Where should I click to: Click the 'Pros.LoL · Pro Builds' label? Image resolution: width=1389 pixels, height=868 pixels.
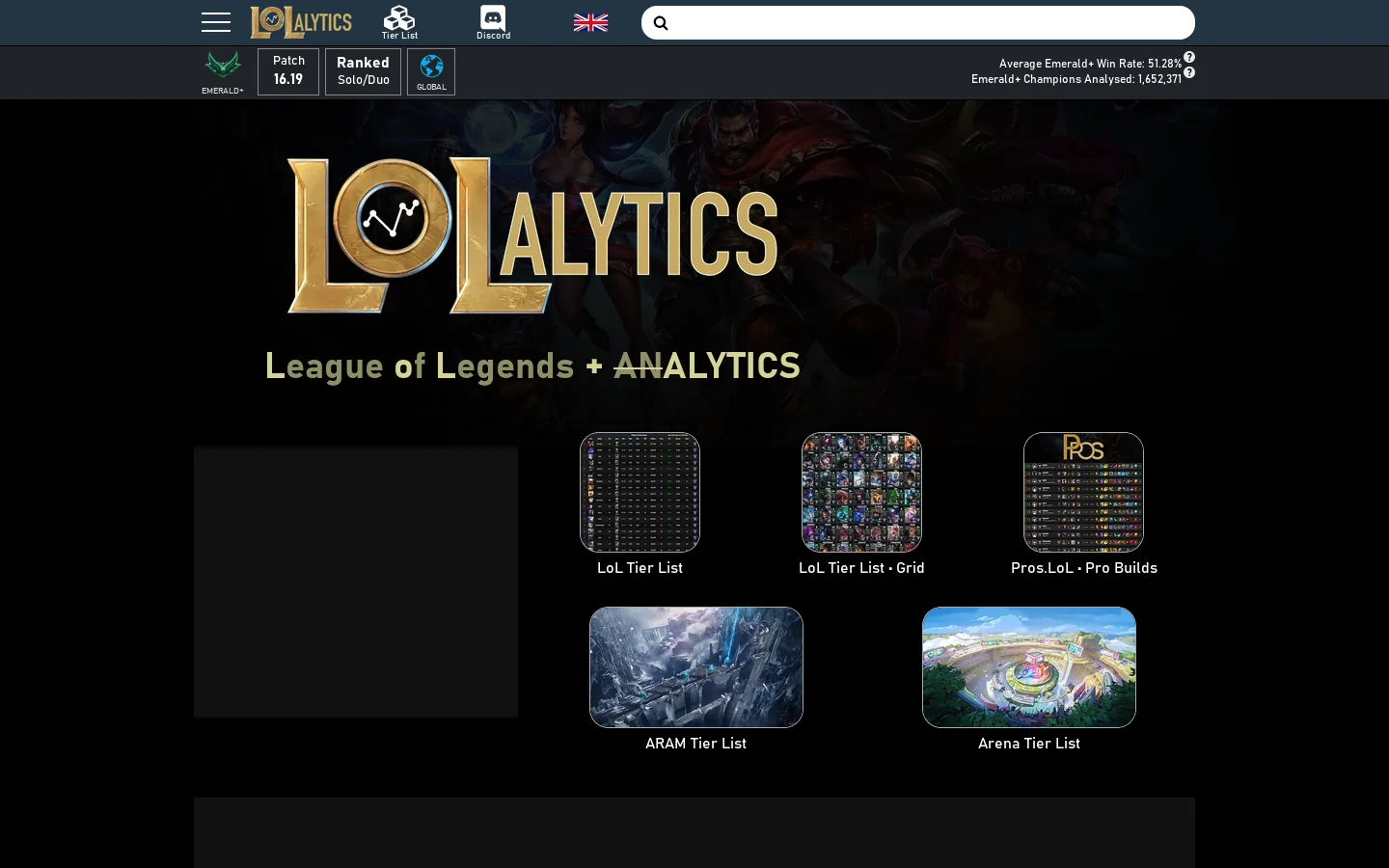pos(1084,567)
